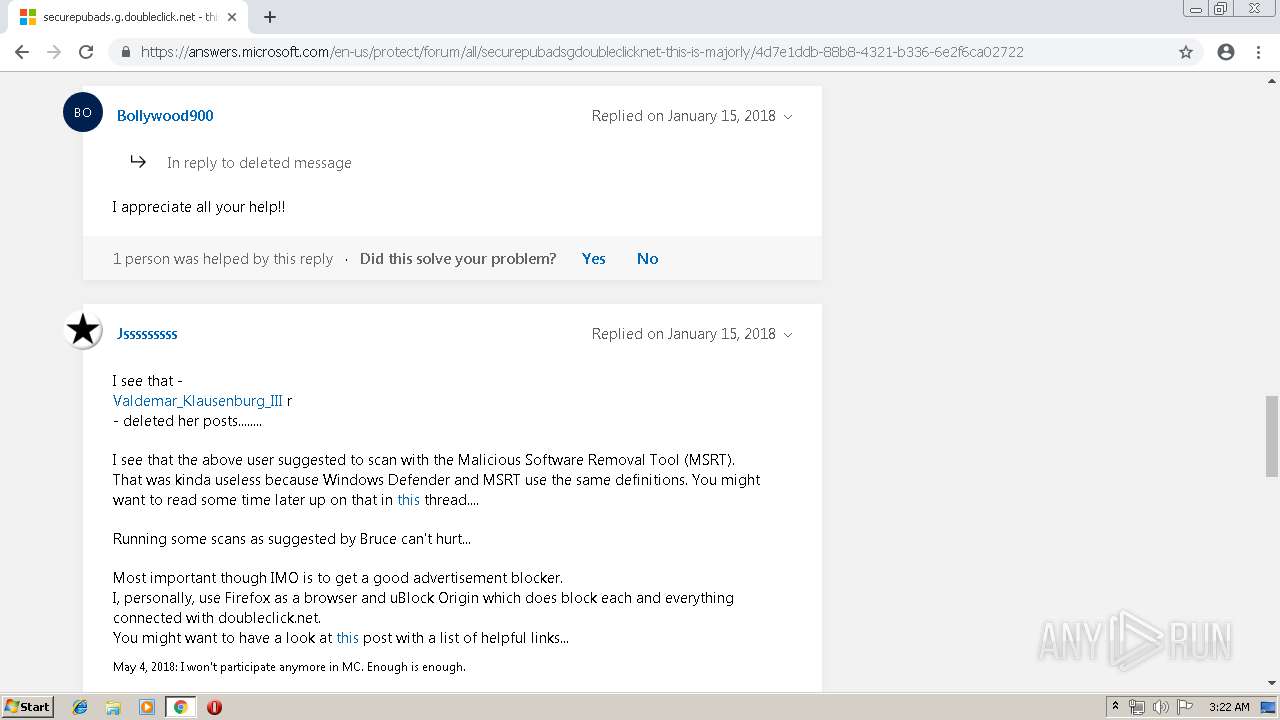Open the Chrome profile account icon
Viewport: 1280px width, 720px height.
pyautogui.click(x=1226, y=52)
